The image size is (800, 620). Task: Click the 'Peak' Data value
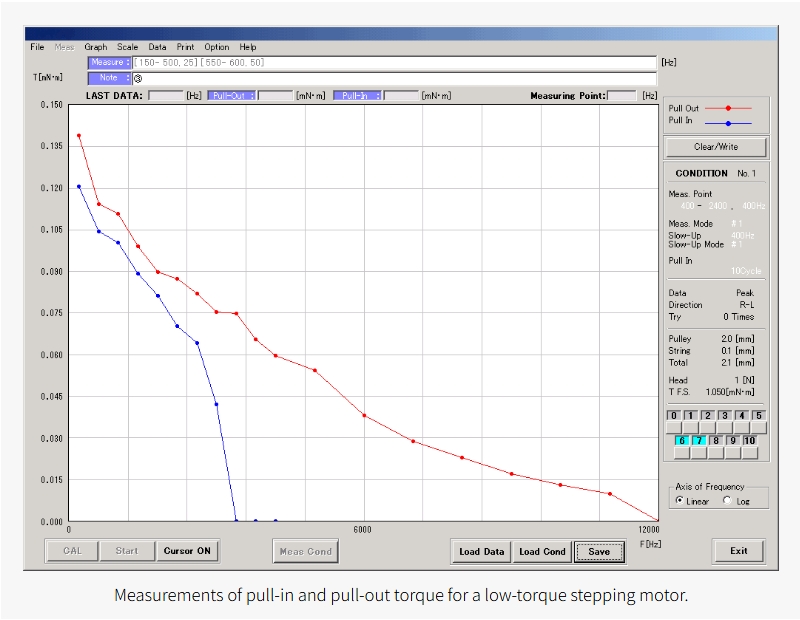pyautogui.click(x=745, y=293)
